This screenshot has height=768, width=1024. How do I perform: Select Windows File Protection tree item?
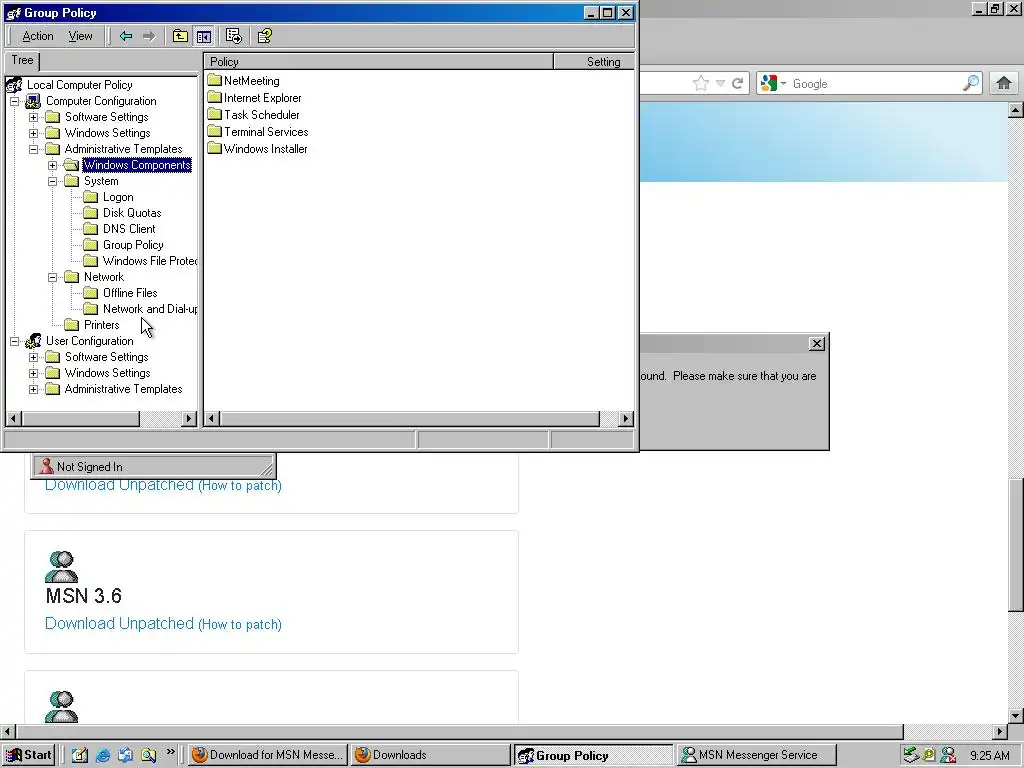tap(150, 261)
